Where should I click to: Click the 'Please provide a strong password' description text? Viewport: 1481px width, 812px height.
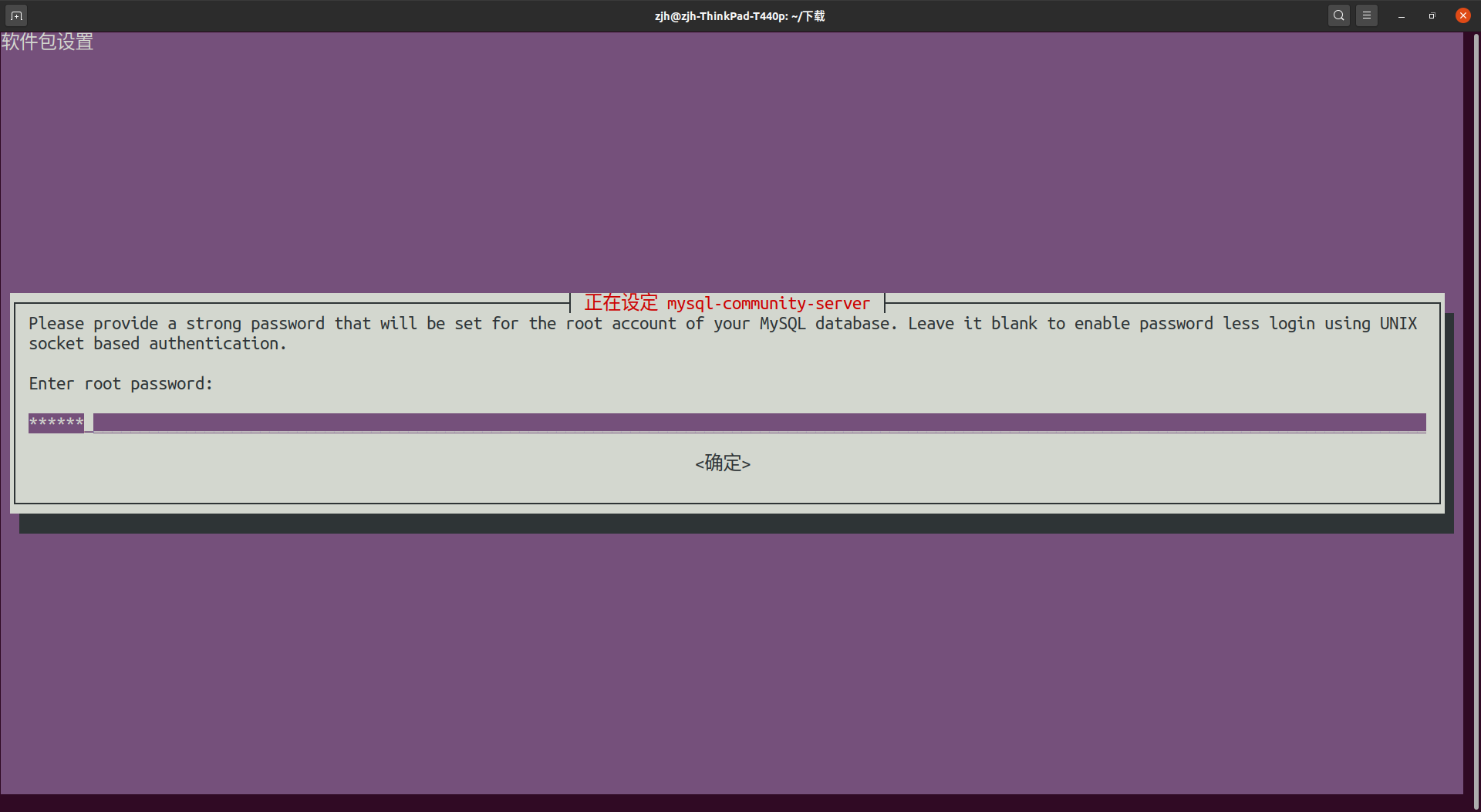(x=723, y=333)
